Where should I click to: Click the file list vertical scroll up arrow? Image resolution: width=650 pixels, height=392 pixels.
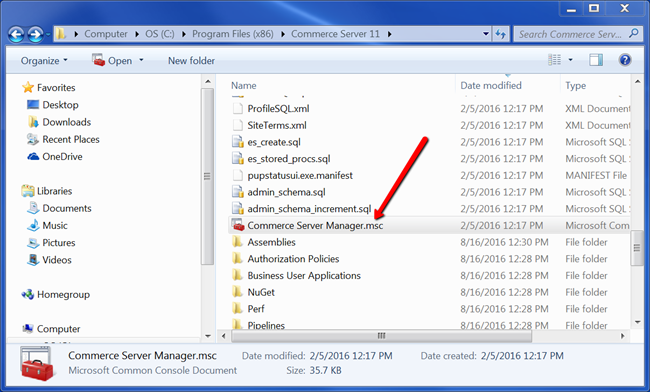tap(637, 82)
